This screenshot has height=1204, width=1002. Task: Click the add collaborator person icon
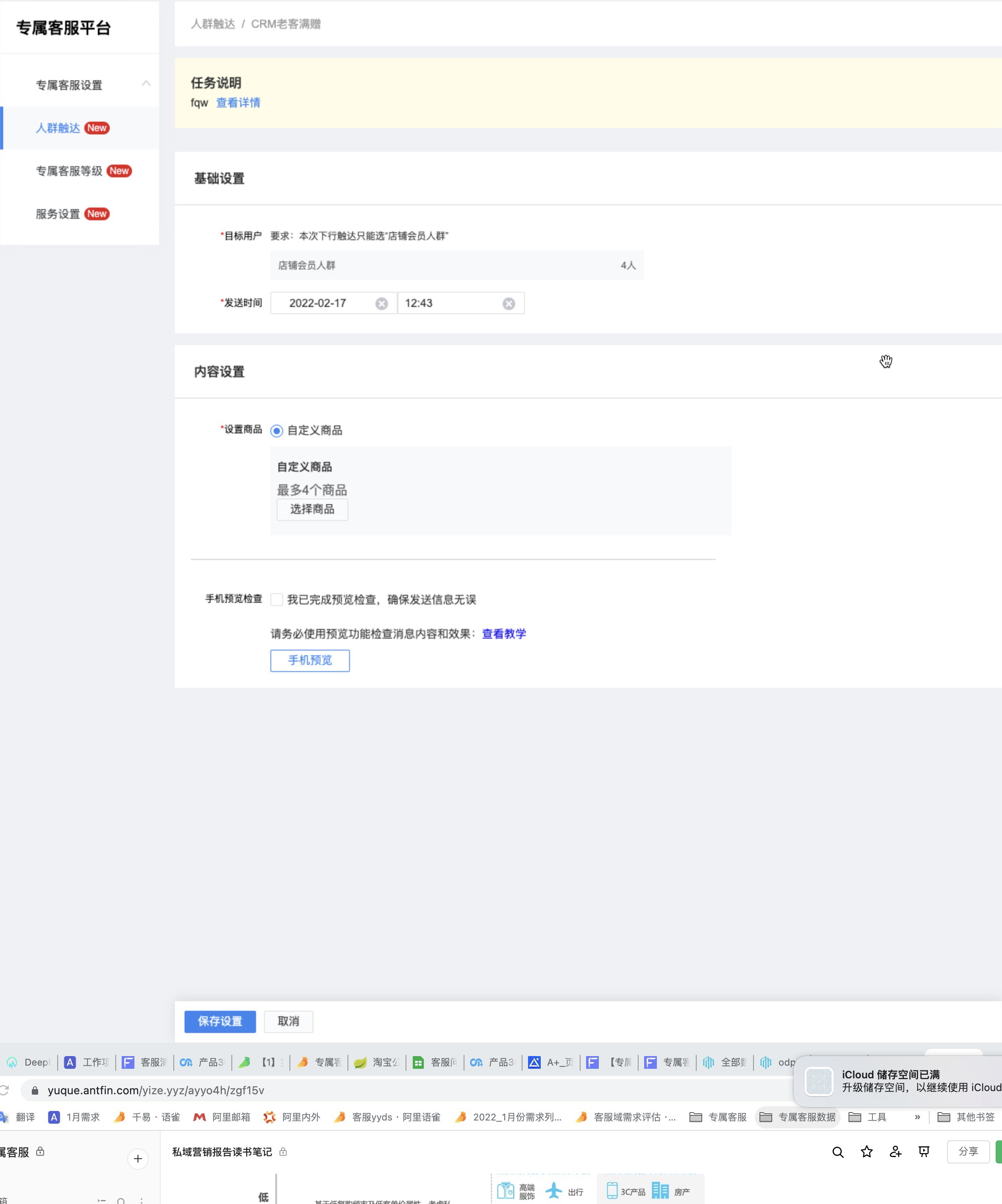(895, 1152)
